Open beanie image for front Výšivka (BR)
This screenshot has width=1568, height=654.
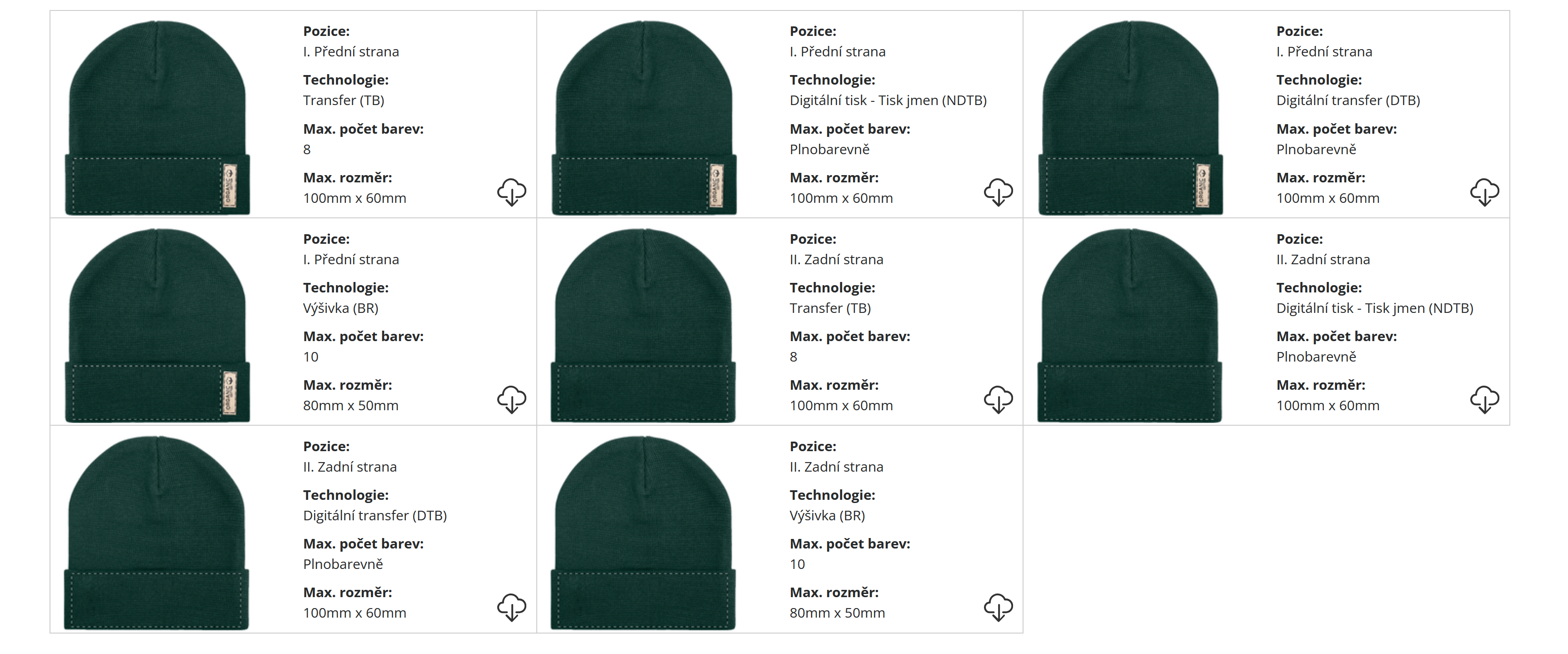[x=158, y=325]
